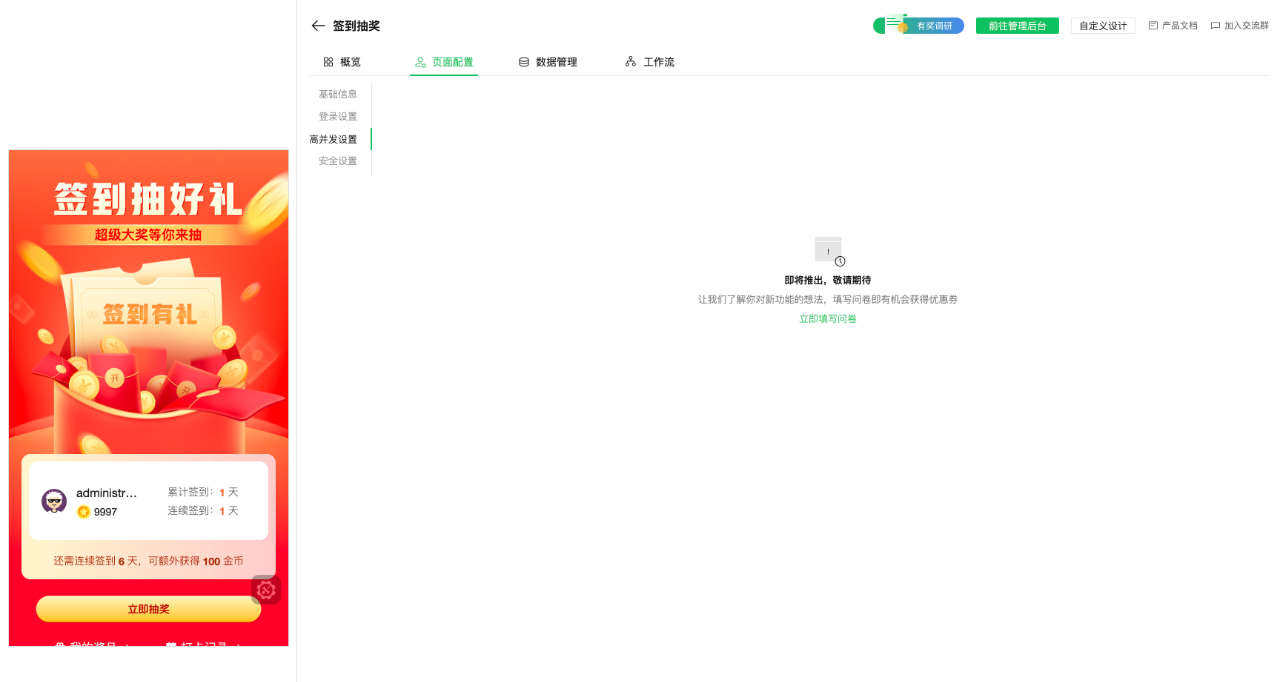1280x682 pixels.
Task: Click the back arrow beside 签到抽奖
Action: [318, 26]
